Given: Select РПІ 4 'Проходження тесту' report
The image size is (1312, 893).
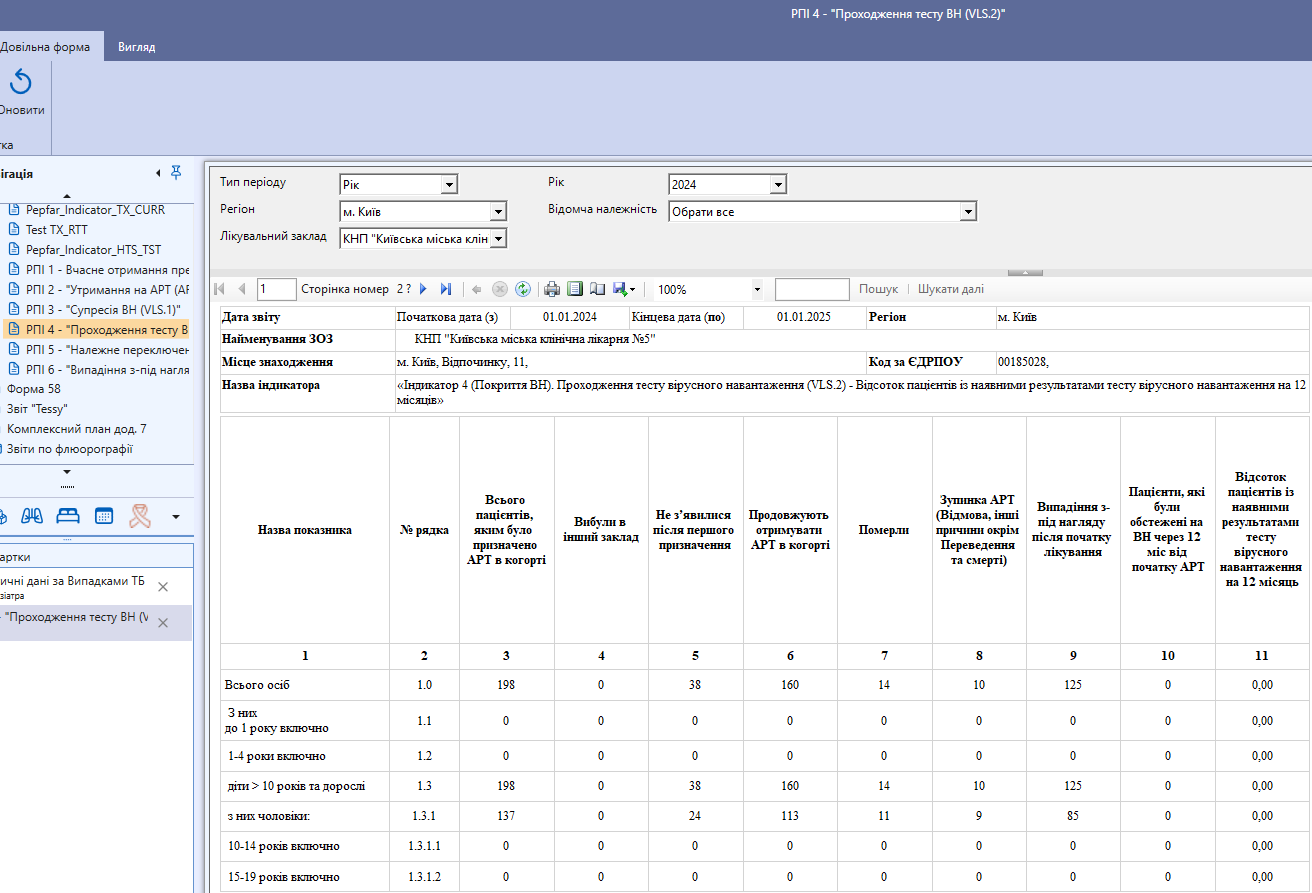Looking at the screenshot, I should pyautogui.click(x=107, y=330).
